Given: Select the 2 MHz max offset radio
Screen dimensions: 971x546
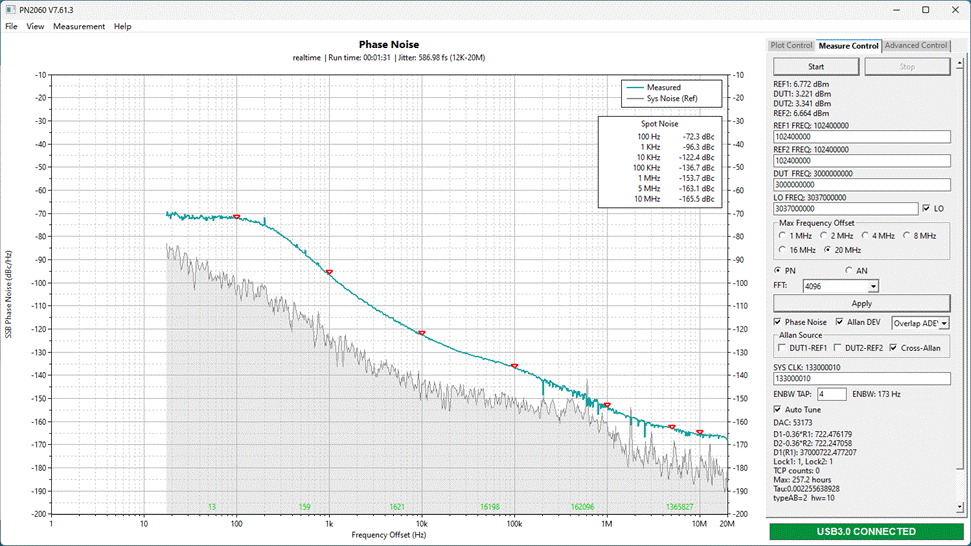Looking at the screenshot, I should tap(824, 236).
